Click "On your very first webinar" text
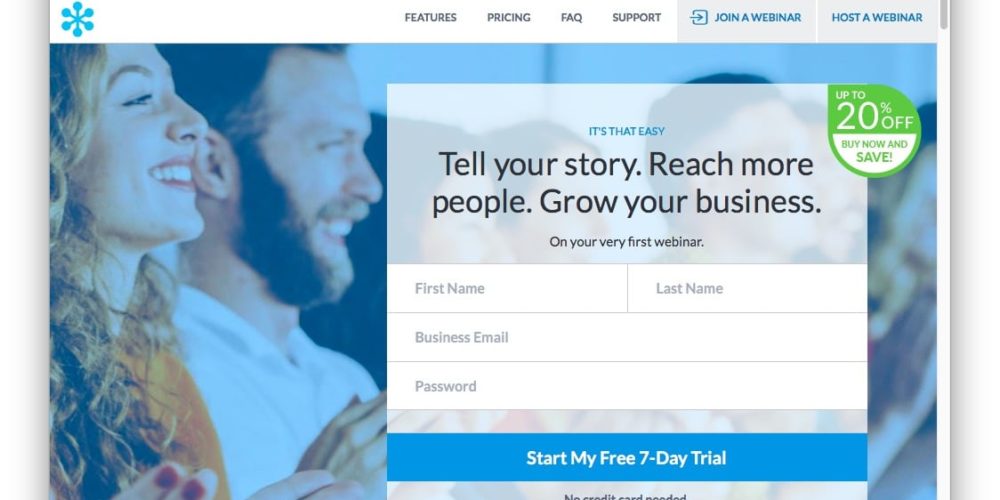Viewport: 1000px width, 500px height. point(626,242)
